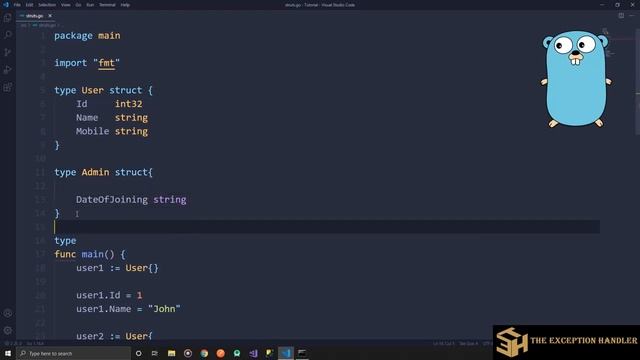Open the Help menu

[125, 5]
